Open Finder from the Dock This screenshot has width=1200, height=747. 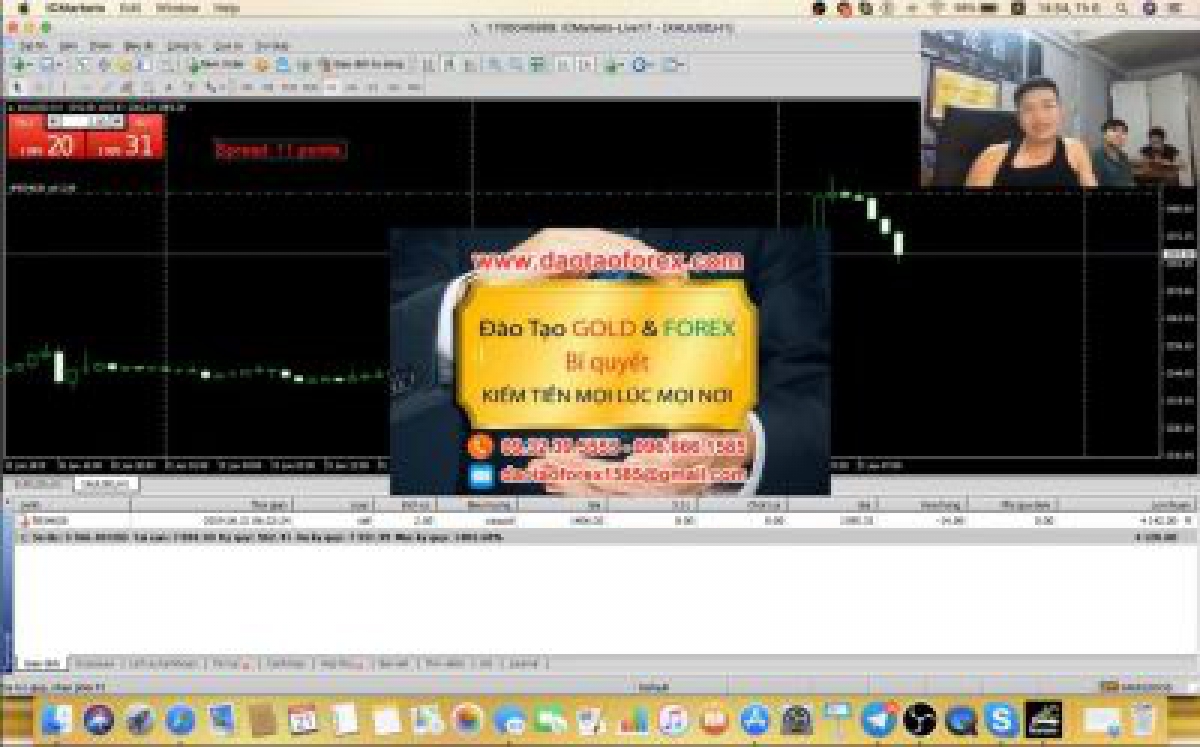pos(56,719)
